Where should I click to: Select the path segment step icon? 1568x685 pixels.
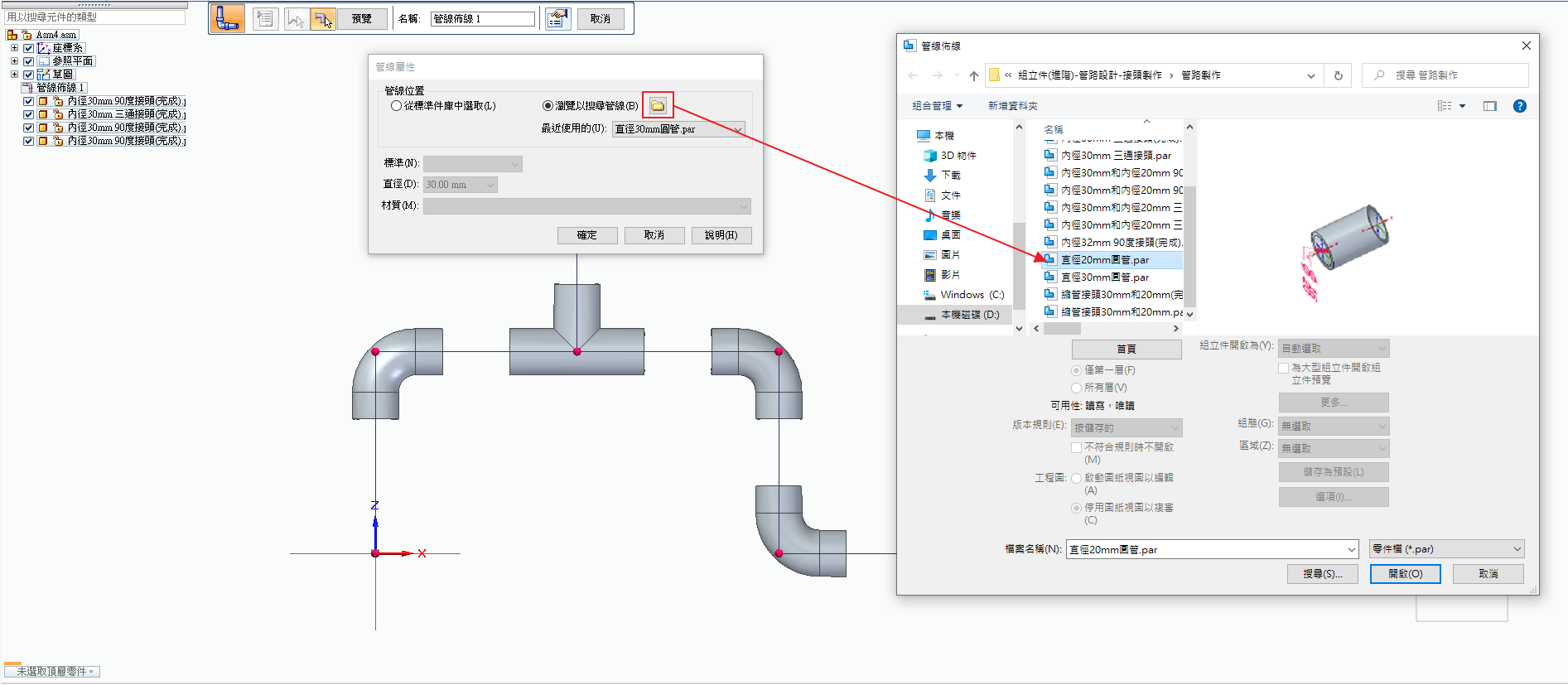tap(296, 18)
